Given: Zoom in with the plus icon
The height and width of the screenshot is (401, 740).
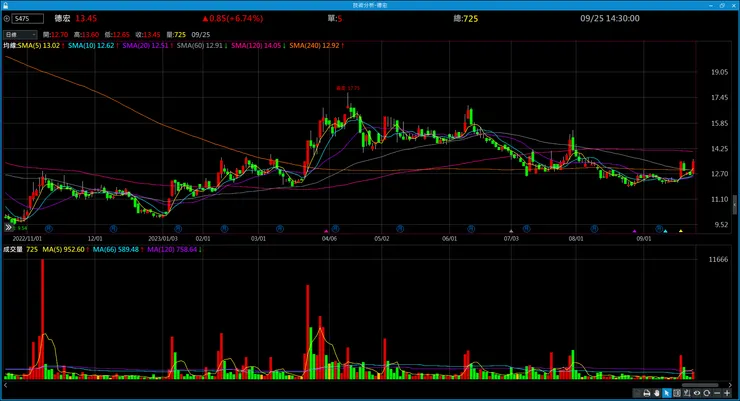Looking at the screenshot, I should pyautogui.click(x=727, y=393).
